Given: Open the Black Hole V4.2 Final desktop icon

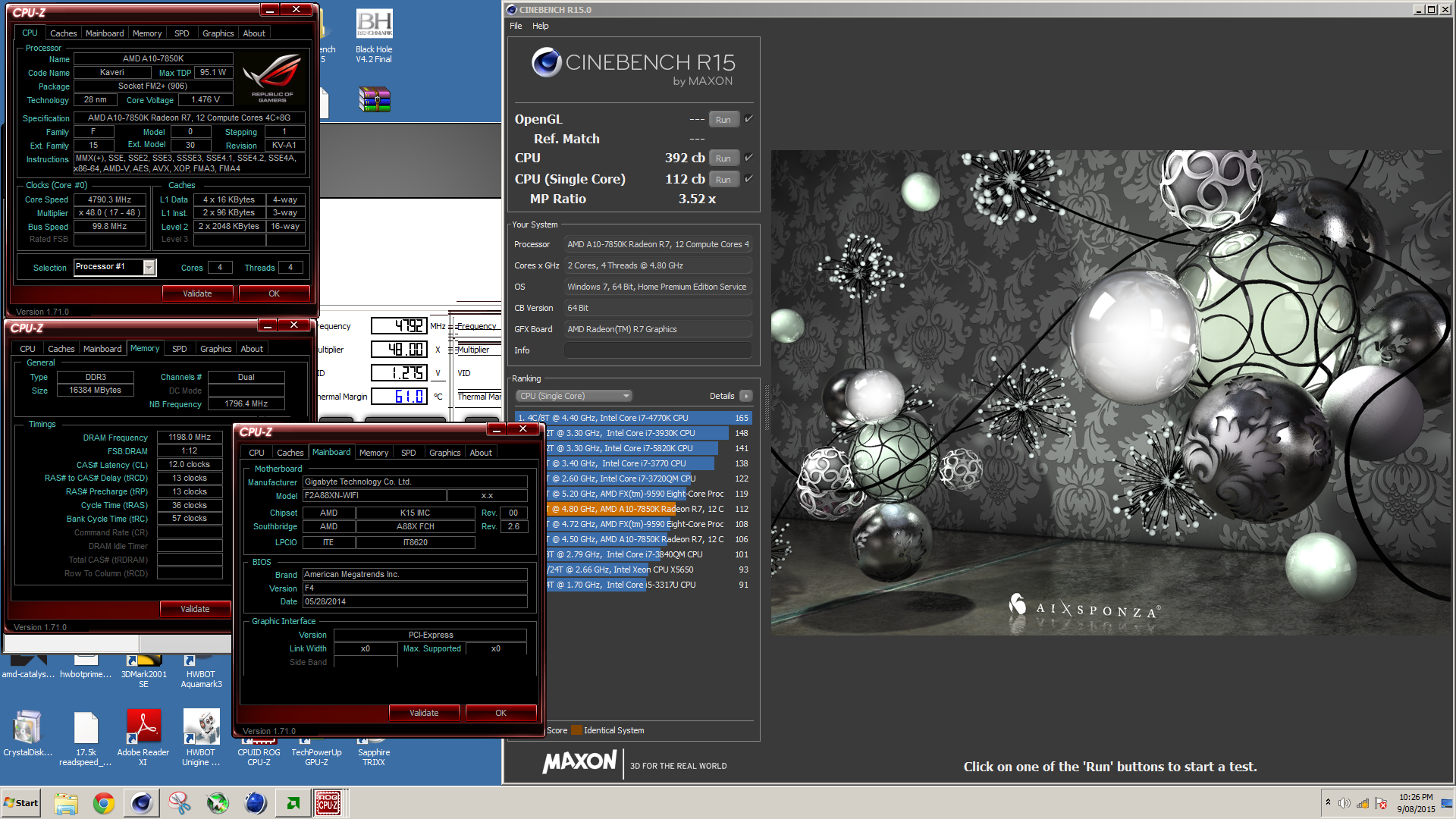Looking at the screenshot, I should tap(374, 36).
